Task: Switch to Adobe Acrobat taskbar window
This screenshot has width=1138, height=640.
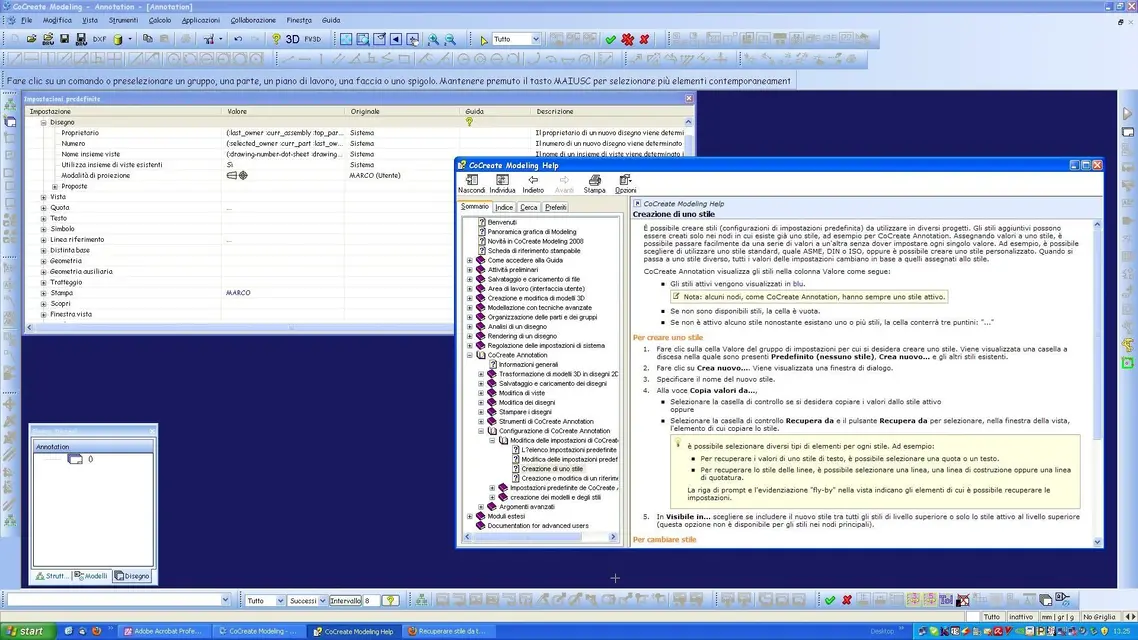Action: click(162, 631)
